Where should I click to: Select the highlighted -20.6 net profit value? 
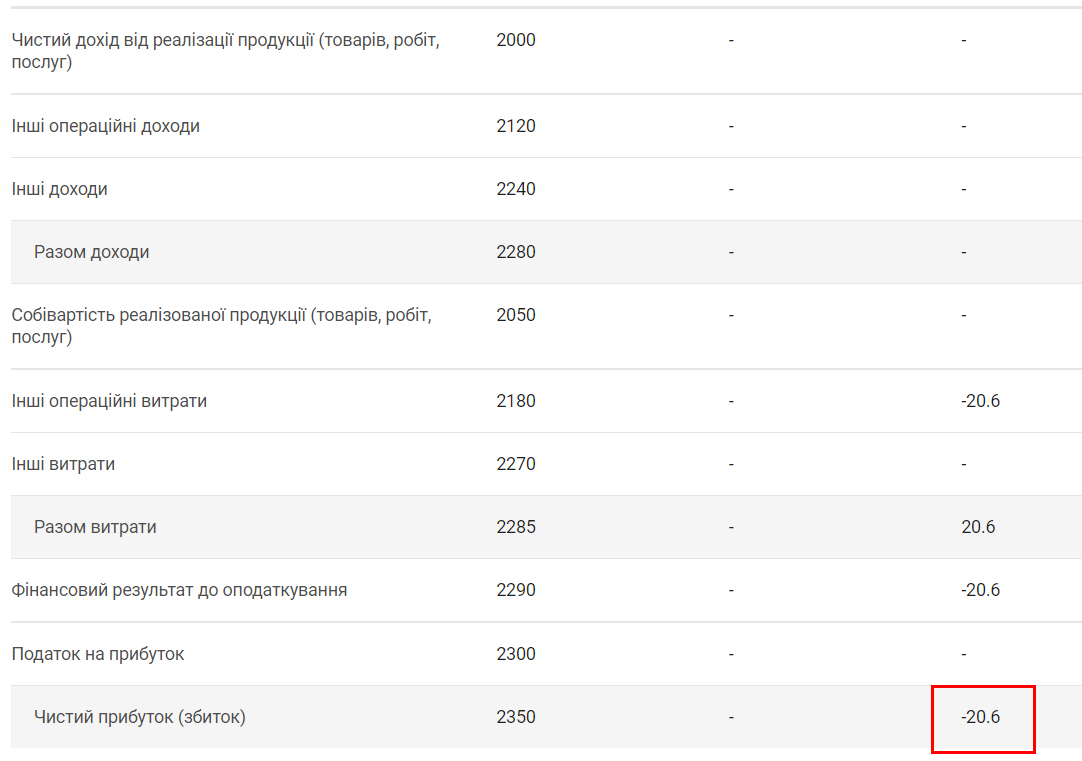[x=981, y=717]
